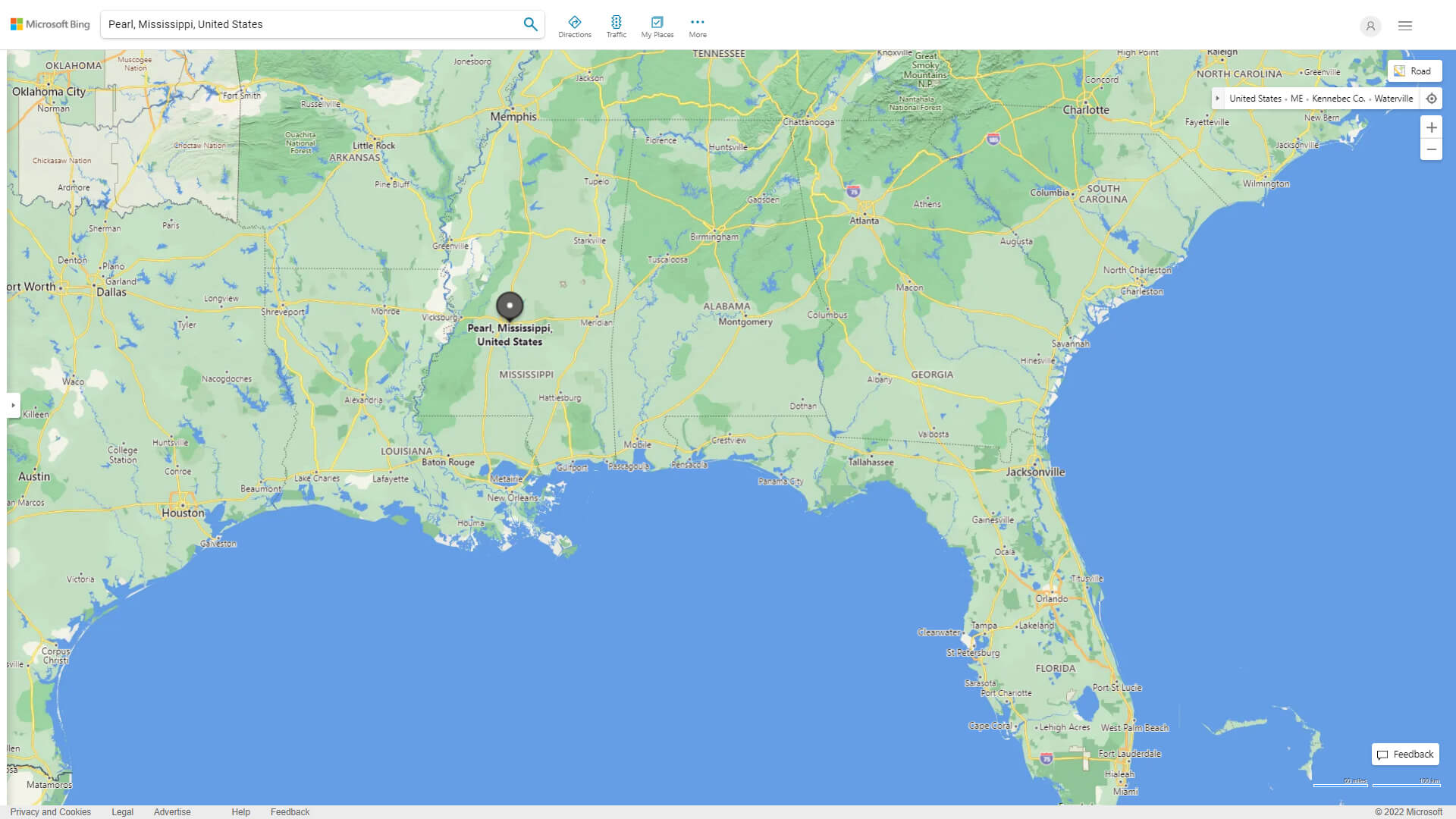Click the Help menu item

point(238,811)
